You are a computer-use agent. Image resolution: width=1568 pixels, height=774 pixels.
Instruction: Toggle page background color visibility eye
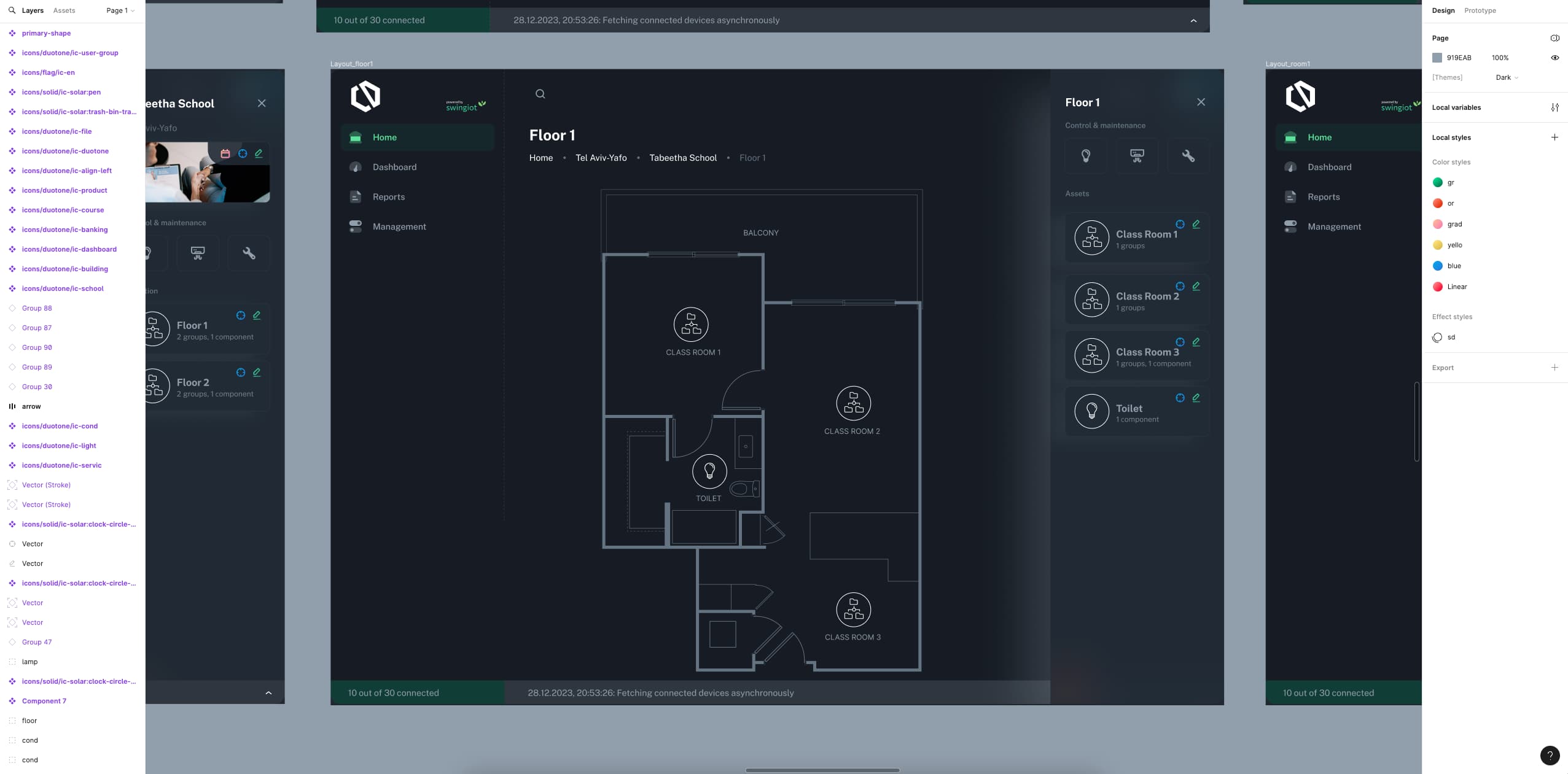tap(1554, 58)
